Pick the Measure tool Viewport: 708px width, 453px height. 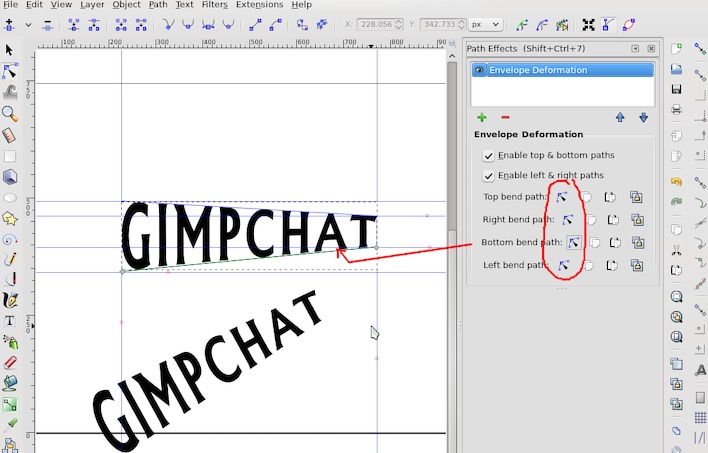coord(9,135)
